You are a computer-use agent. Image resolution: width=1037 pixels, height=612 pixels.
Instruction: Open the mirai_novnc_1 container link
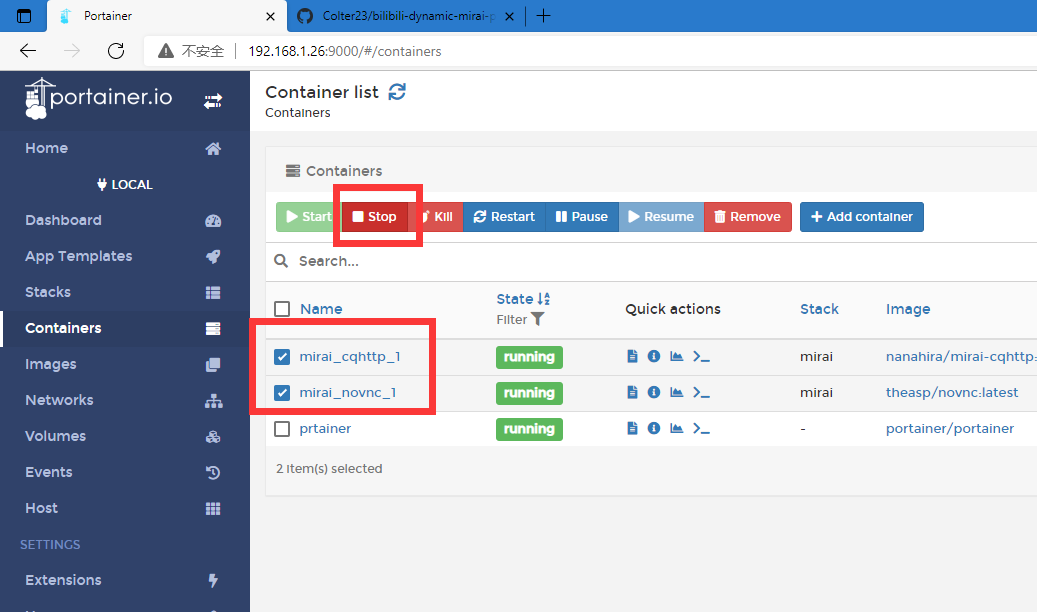(348, 392)
